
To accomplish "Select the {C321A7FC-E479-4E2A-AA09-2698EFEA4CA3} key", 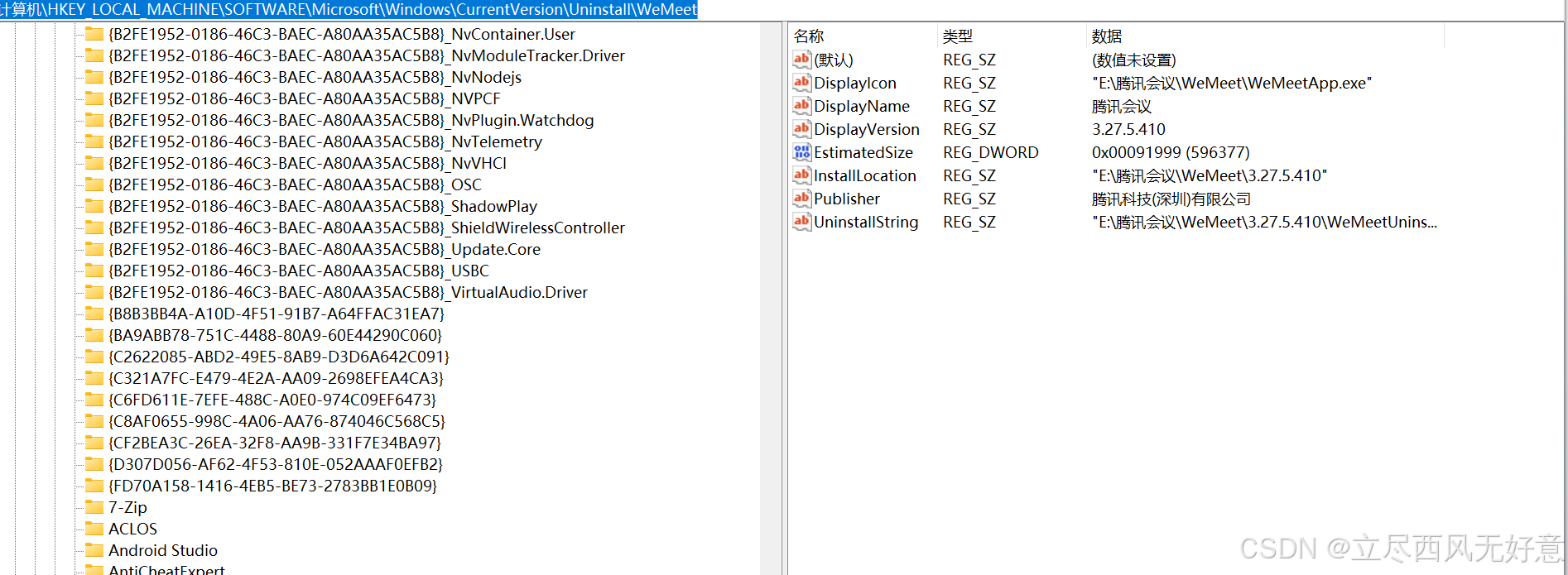I will [277, 378].
